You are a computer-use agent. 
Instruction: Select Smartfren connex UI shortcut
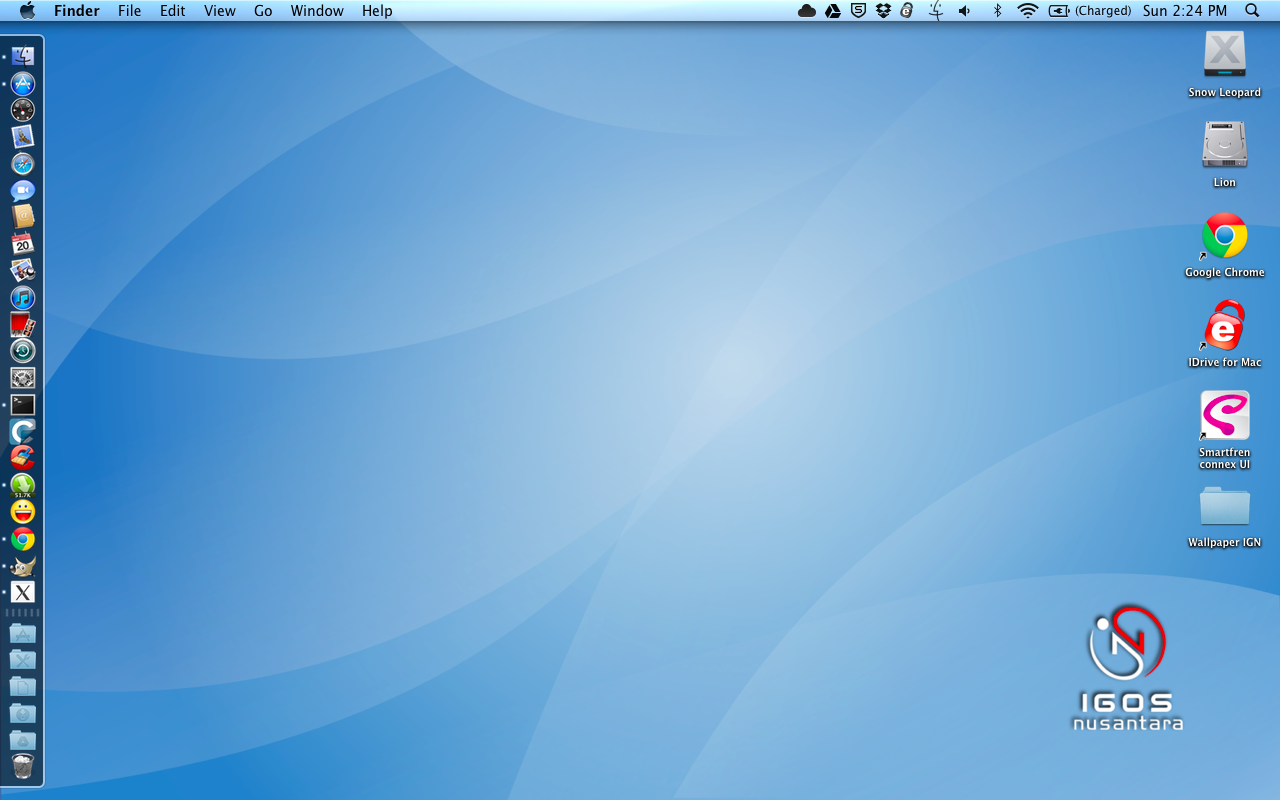click(1225, 430)
